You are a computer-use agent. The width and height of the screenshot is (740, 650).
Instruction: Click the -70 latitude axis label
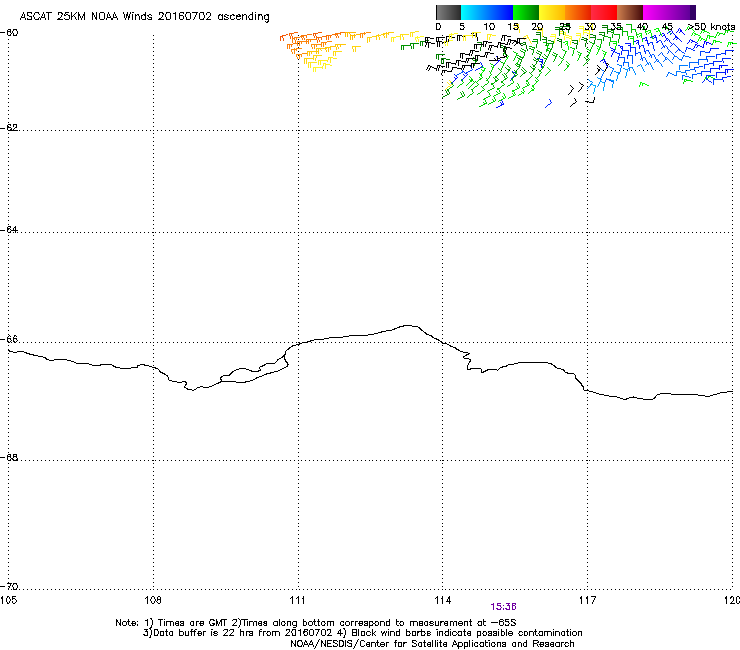[9, 587]
